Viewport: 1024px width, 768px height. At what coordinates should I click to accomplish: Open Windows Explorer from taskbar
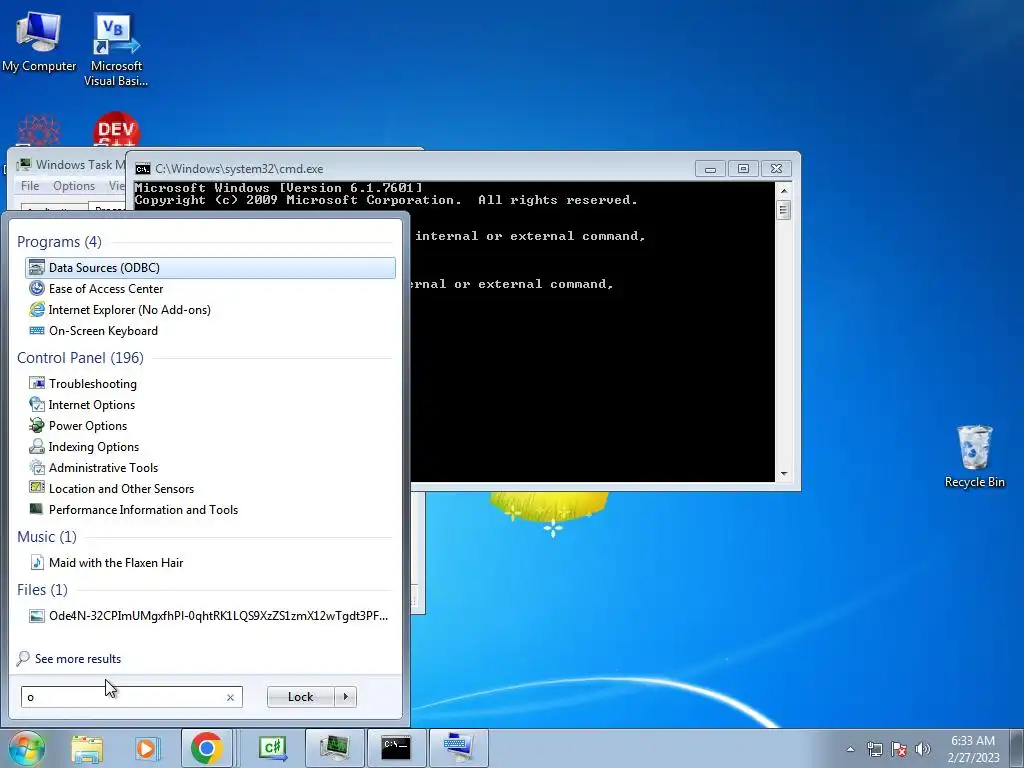[x=87, y=748]
